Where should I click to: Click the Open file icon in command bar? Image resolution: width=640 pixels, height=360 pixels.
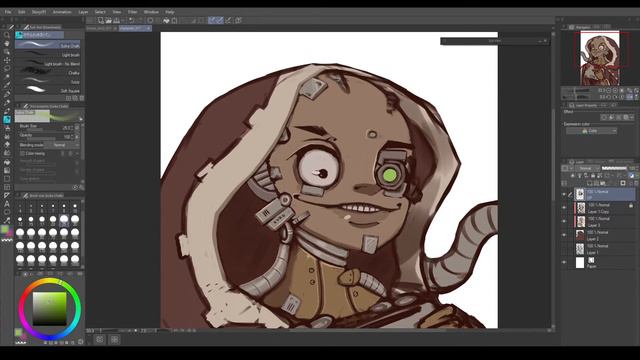click(109, 20)
